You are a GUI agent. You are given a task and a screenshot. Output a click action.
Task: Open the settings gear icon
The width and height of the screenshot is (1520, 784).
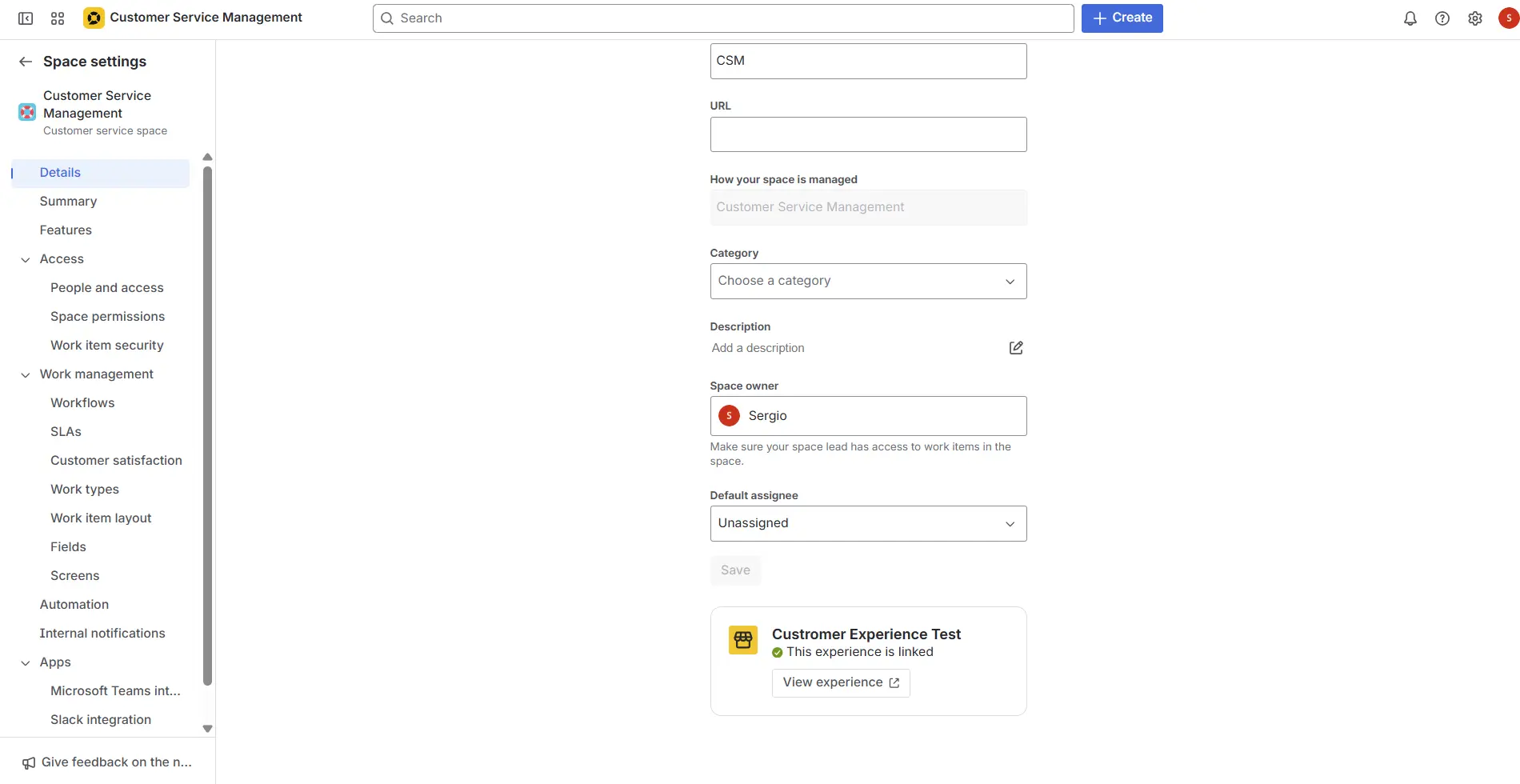pos(1474,18)
